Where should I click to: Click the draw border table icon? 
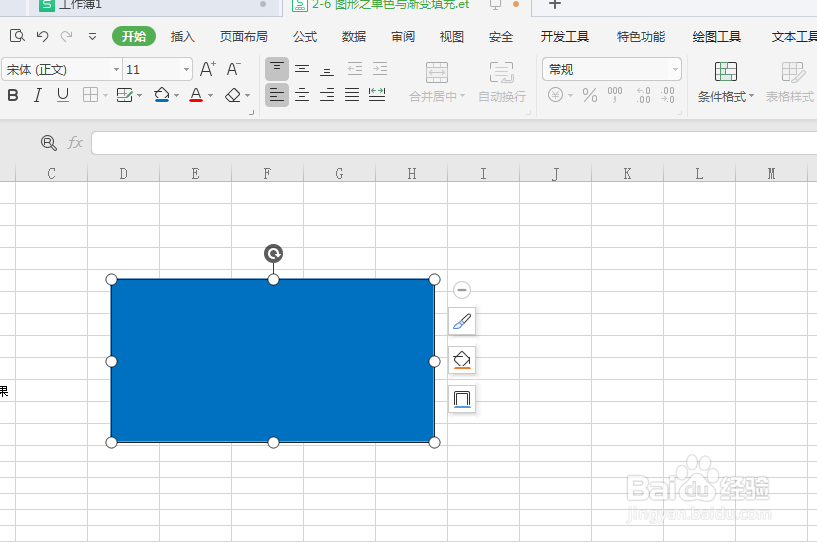(125, 95)
